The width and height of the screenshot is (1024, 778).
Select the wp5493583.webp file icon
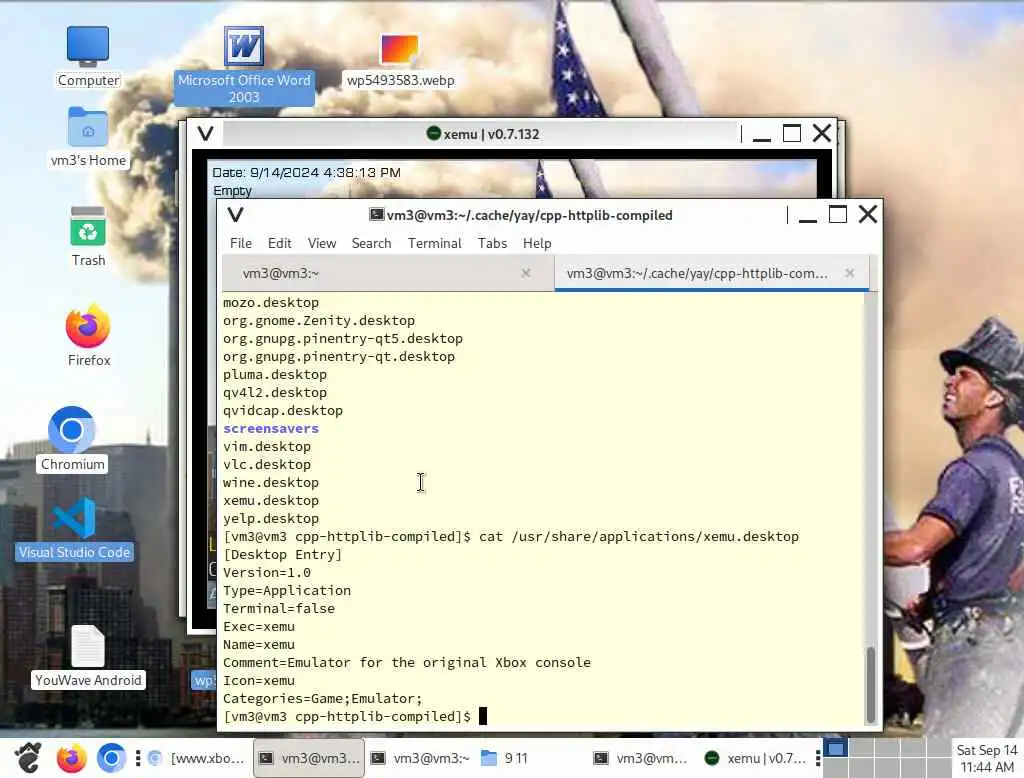coord(400,61)
